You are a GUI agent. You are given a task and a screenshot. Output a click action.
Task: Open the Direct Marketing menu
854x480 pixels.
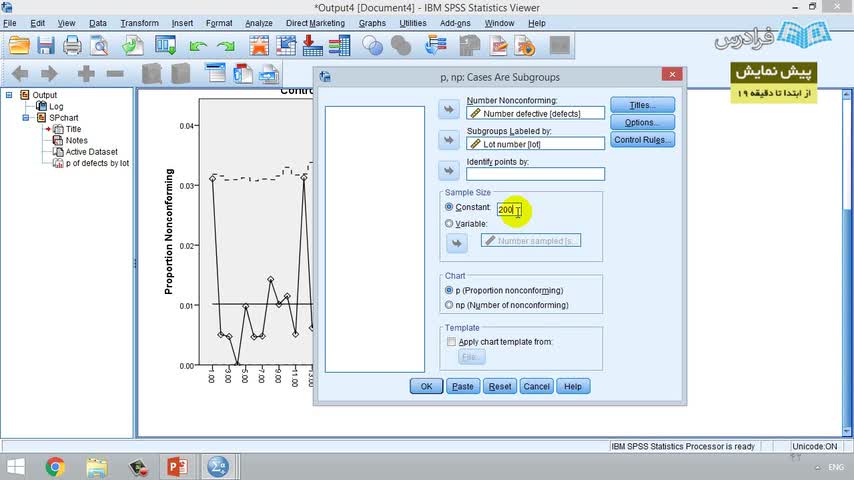point(315,23)
